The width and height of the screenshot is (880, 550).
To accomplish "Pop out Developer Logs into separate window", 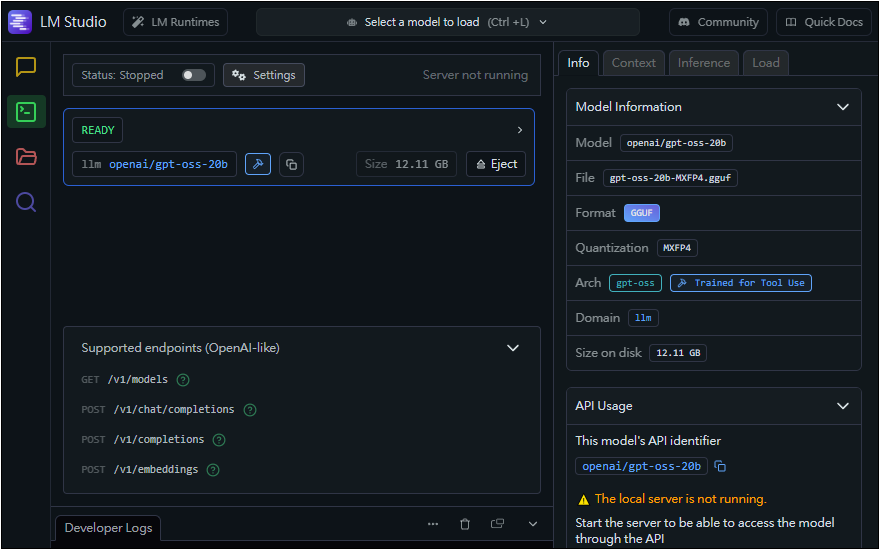I will click(497, 524).
